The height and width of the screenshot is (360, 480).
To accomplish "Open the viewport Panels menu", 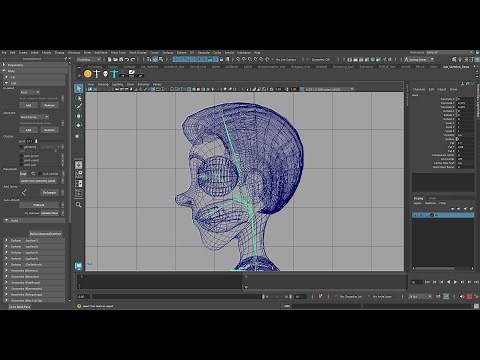I will tap(157, 84).
